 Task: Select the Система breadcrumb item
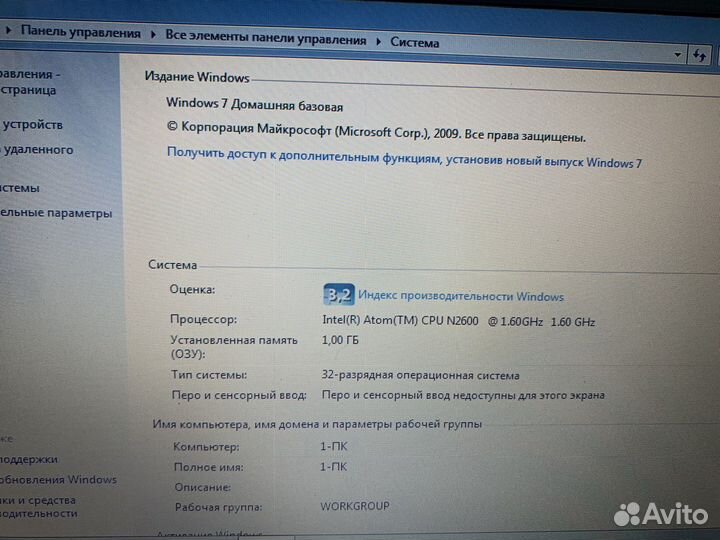[x=415, y=42]
